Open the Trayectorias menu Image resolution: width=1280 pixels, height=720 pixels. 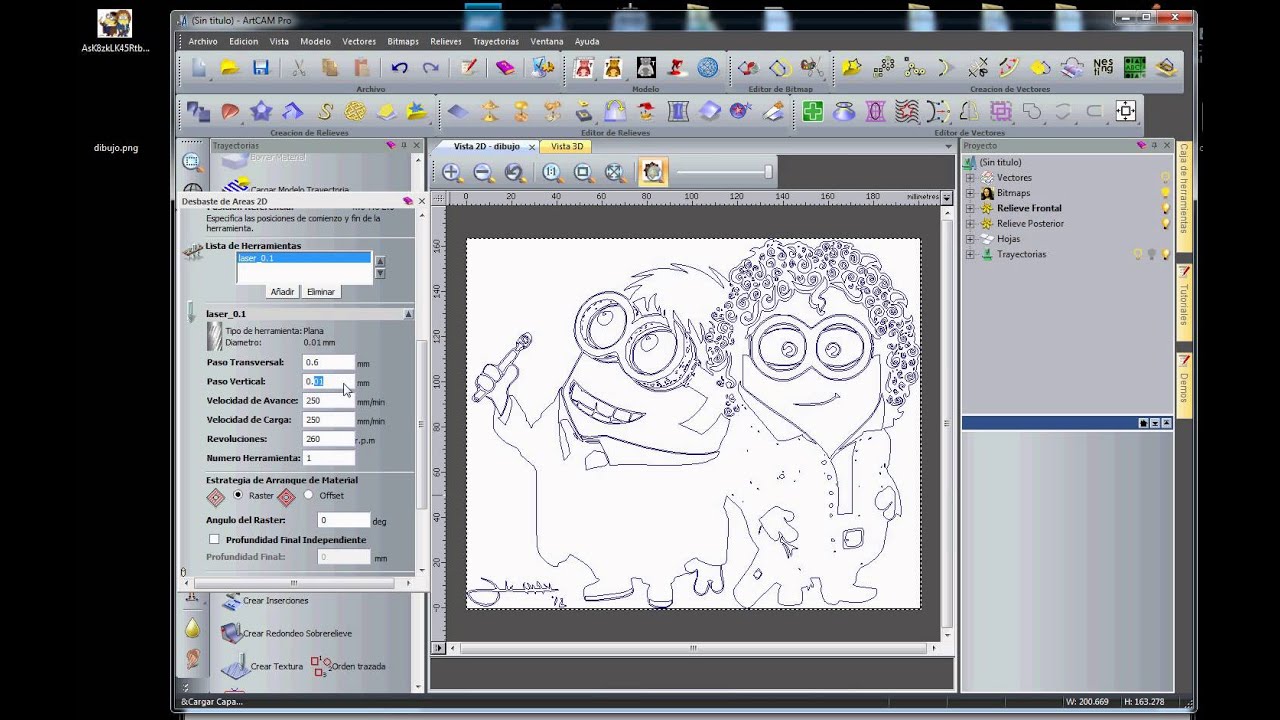click(x=496, y=41)
